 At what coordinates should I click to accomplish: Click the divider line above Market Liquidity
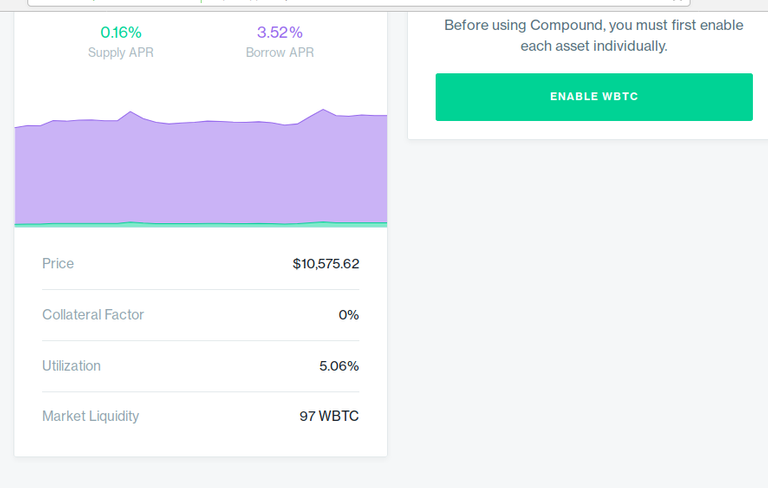[200, 391]
